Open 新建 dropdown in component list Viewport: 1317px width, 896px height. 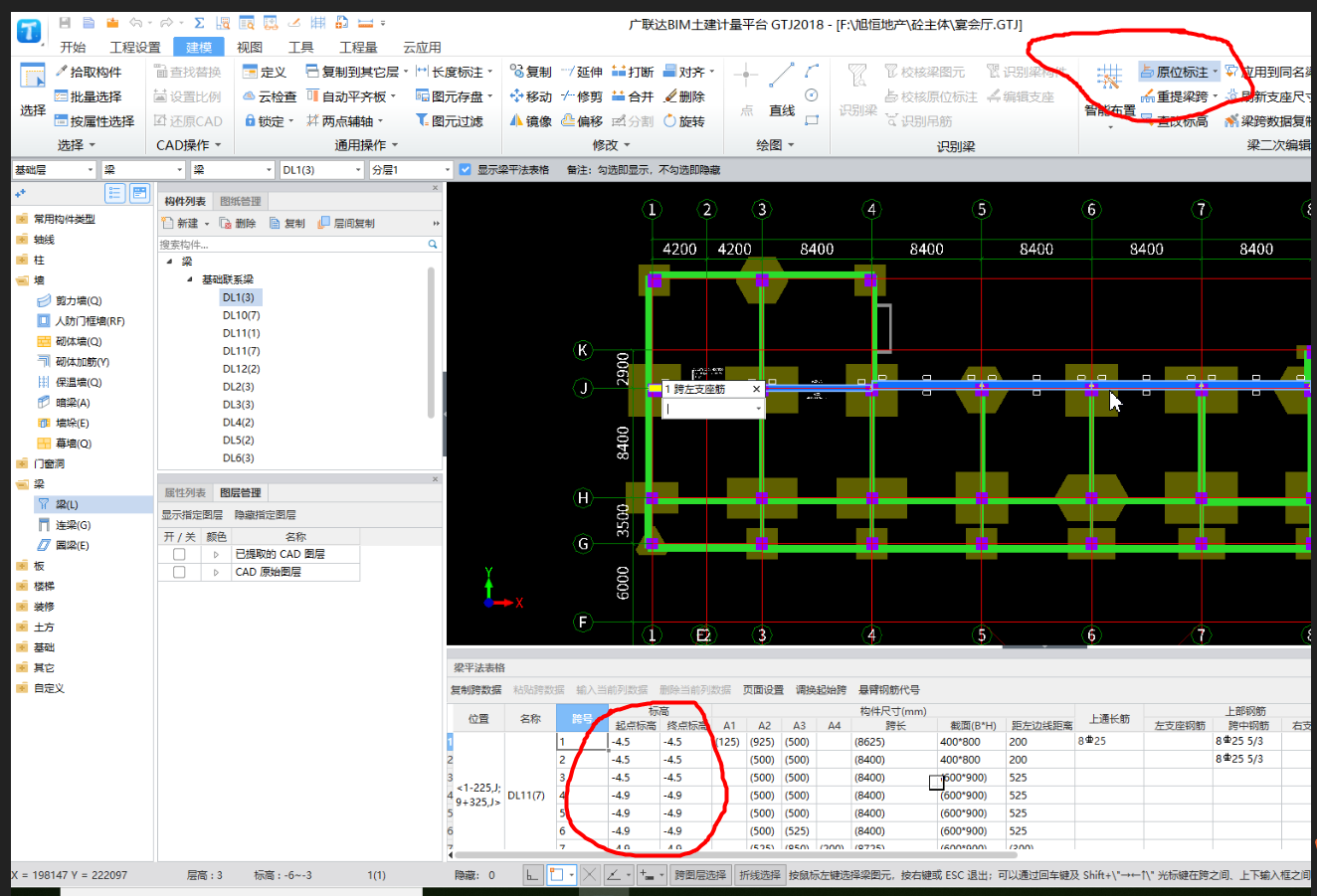207,224
